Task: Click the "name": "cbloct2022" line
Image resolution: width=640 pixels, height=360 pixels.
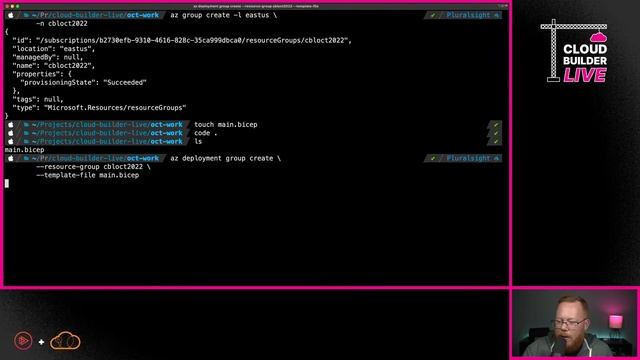Action: (x=53, y=66)
